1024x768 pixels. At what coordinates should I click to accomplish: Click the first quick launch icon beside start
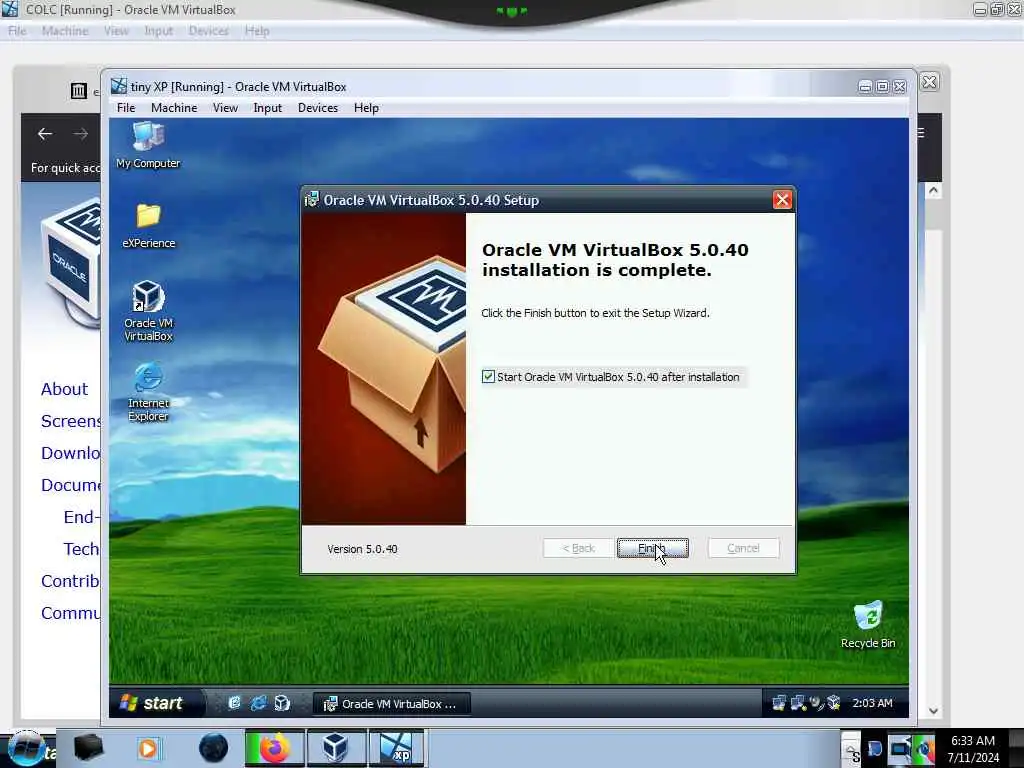click(234, 703)
